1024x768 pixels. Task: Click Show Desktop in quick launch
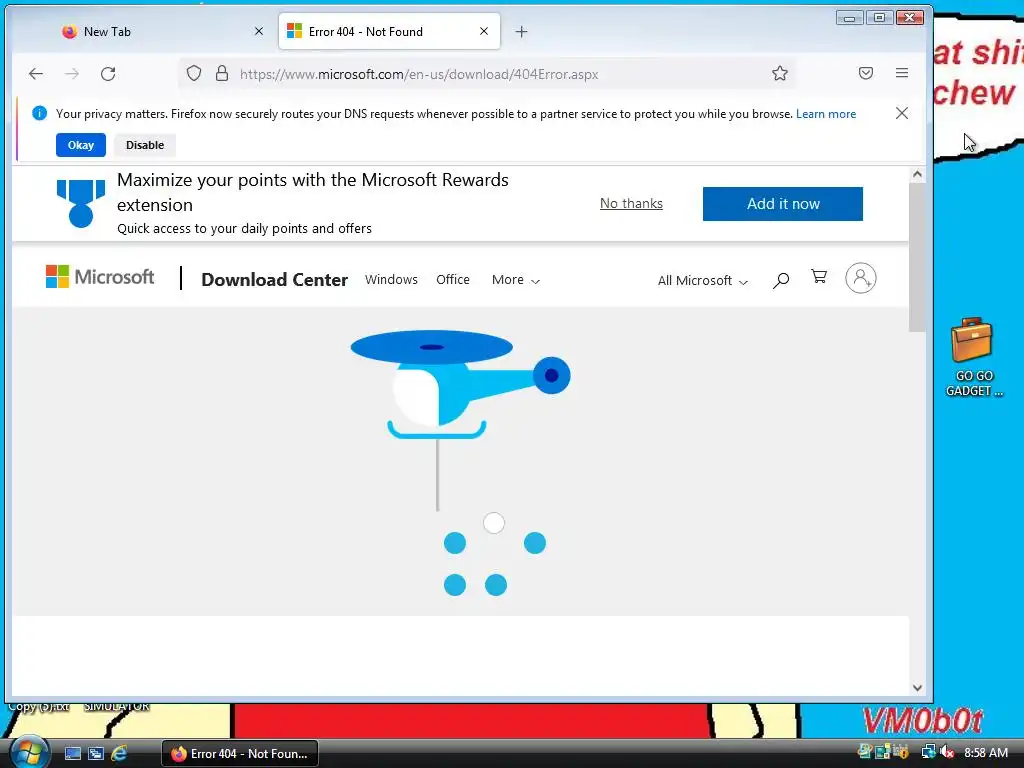click(72, 753)
